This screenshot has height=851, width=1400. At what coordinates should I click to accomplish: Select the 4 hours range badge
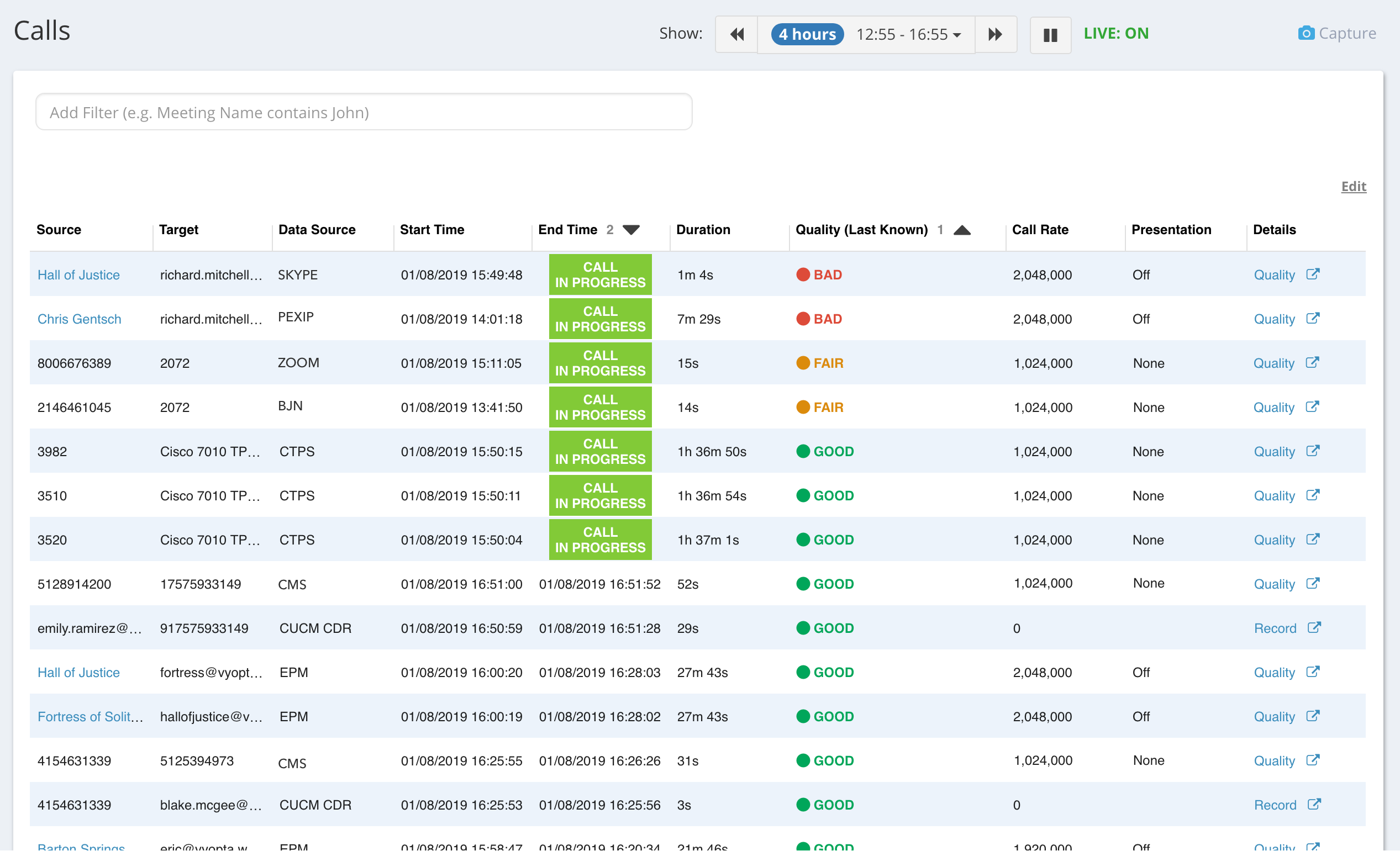coord(807,34)
